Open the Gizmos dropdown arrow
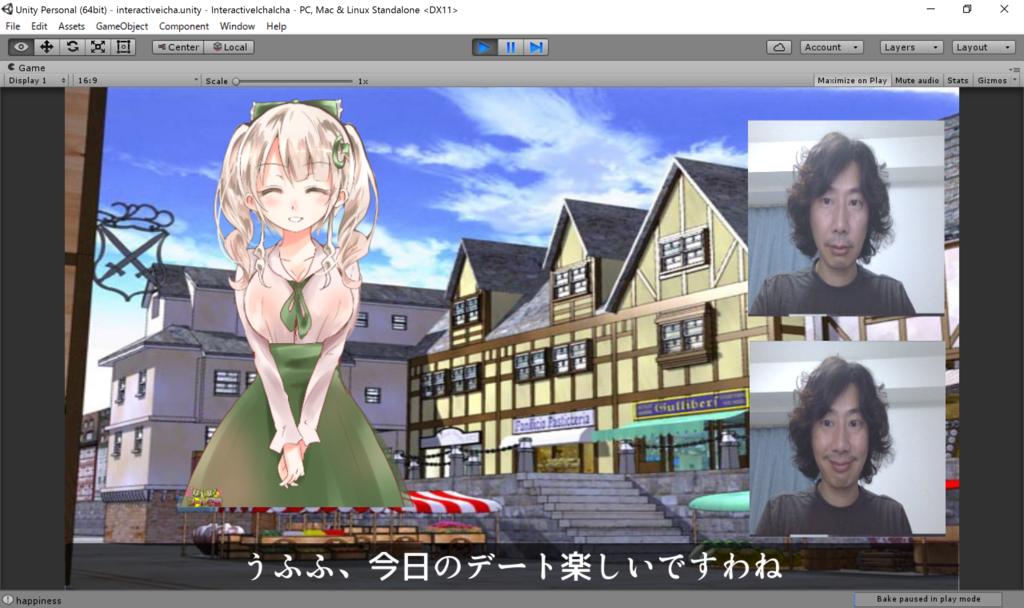The width and height of the screenshot is (1024, 608). pyautogui.click(x=1014, y=80)
